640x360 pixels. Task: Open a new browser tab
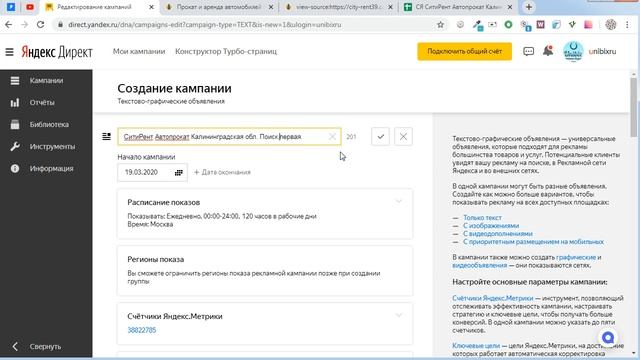tap(529, 7)
